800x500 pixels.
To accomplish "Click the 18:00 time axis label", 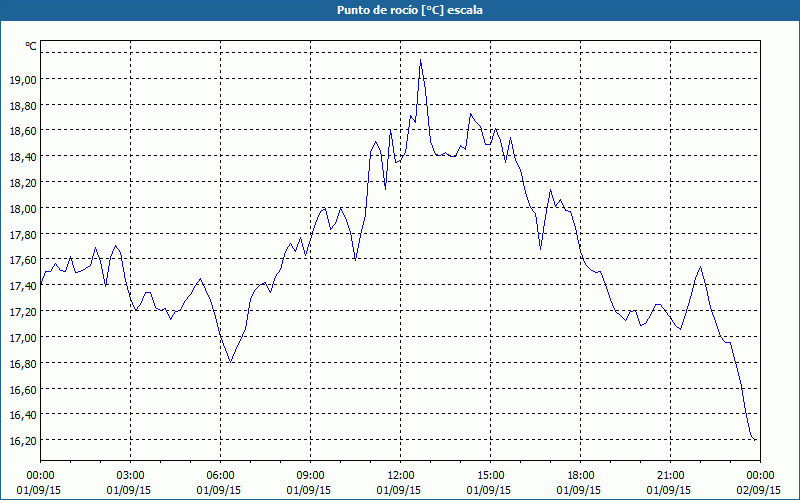I will point(581,475).
